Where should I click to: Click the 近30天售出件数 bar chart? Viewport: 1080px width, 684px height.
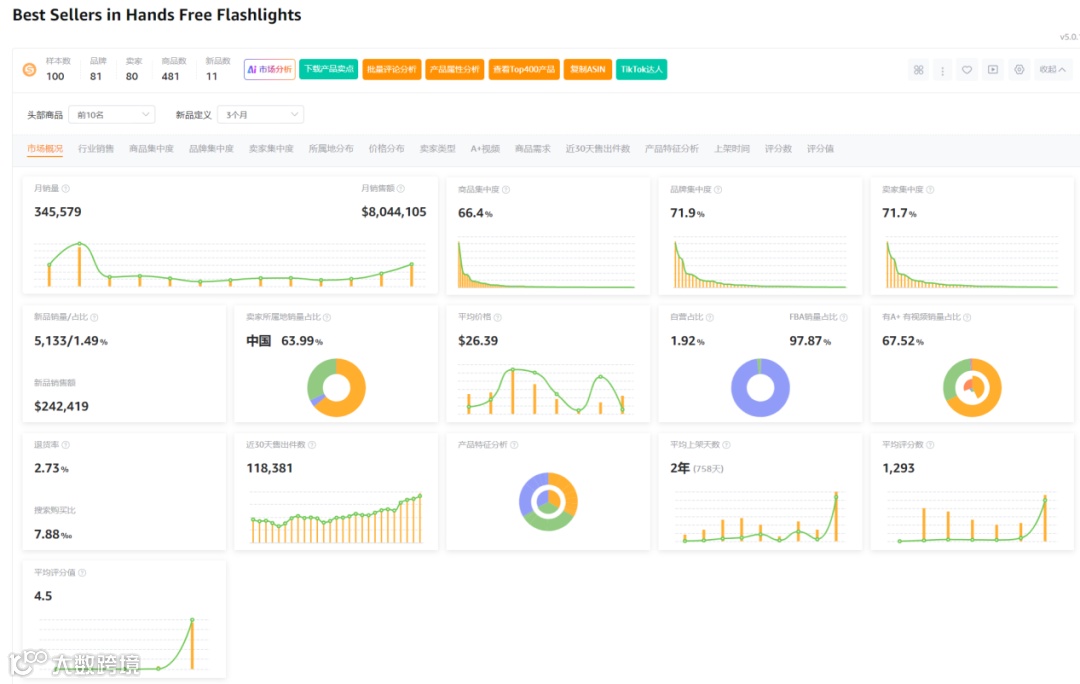point(336,517)
